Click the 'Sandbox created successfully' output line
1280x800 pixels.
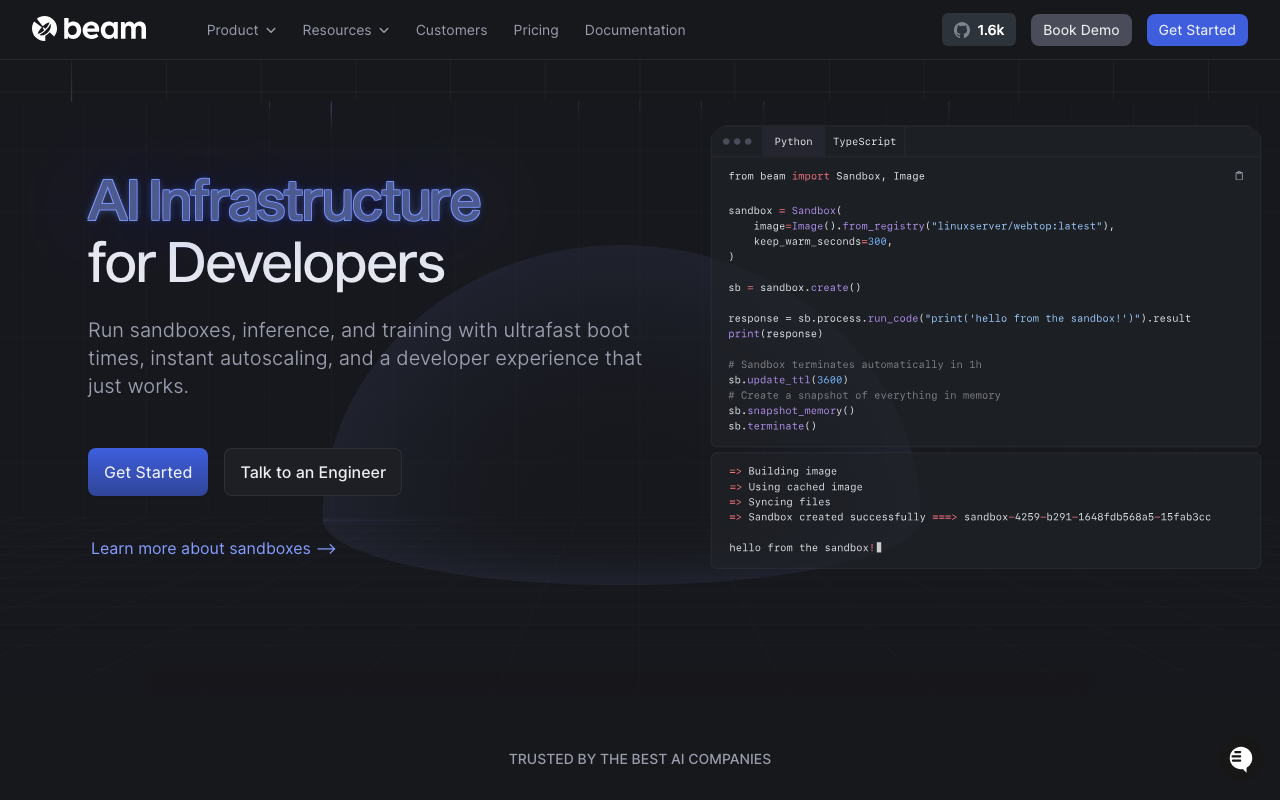(970, 517)
